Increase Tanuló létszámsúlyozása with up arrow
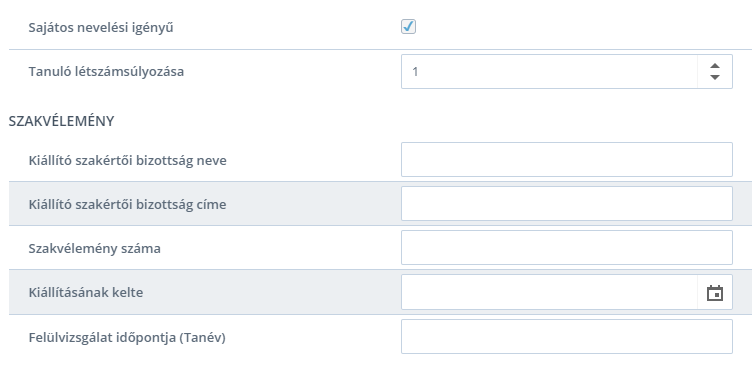The height and width of the screenshot is (385, 752). [x=715, y=66]
